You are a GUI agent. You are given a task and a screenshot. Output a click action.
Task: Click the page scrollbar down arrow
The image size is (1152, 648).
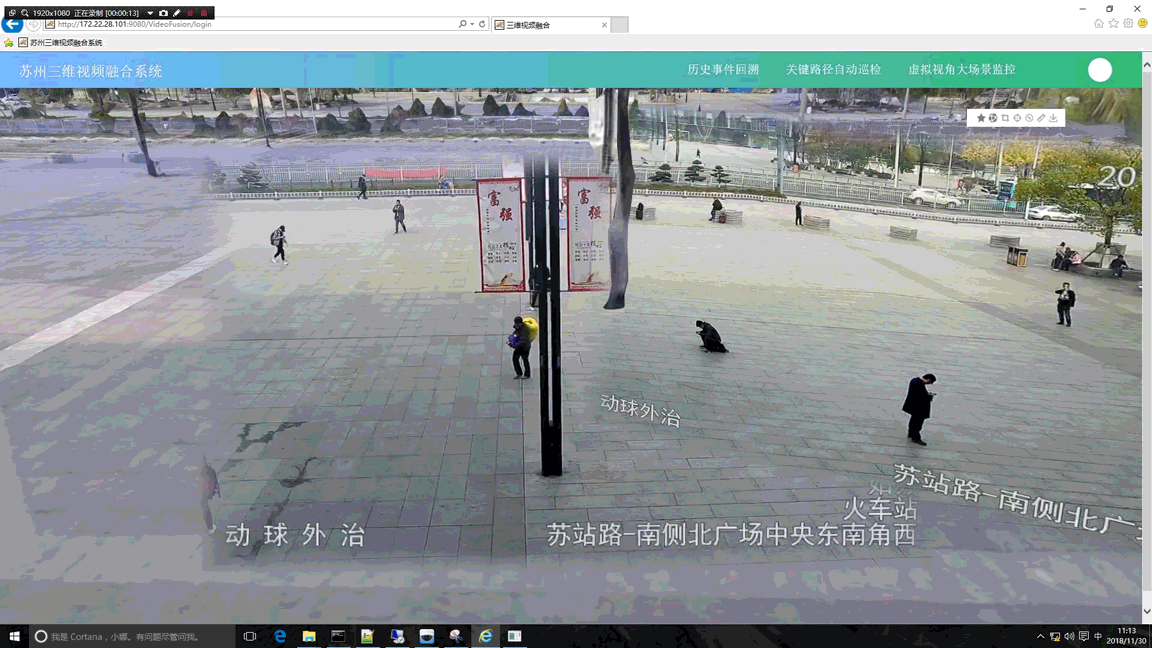click(1146, 611)
